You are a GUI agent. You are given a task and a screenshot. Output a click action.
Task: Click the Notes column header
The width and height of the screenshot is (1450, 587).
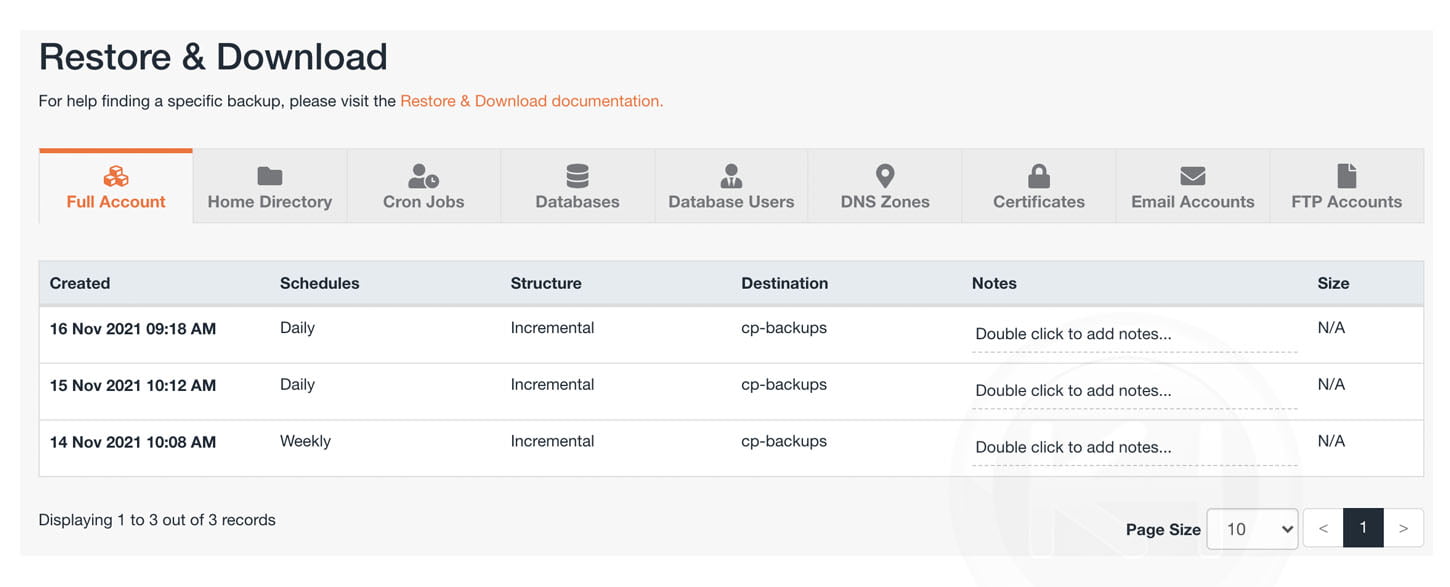click(x=994, y=283)
